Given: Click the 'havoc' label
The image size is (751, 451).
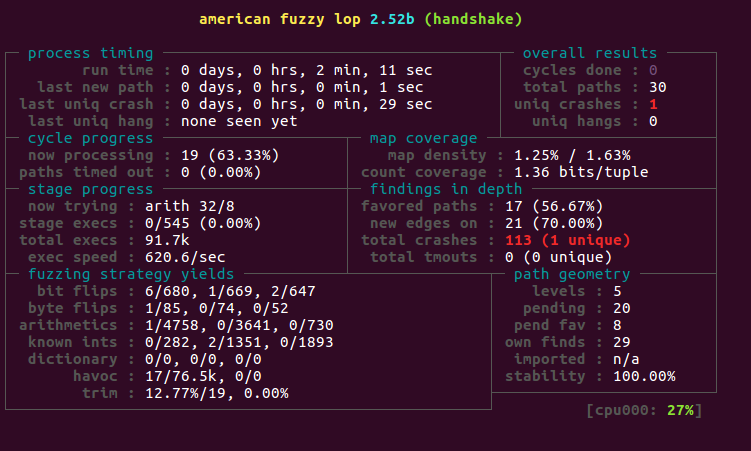Looking at the screenshot, I should 95,376.
